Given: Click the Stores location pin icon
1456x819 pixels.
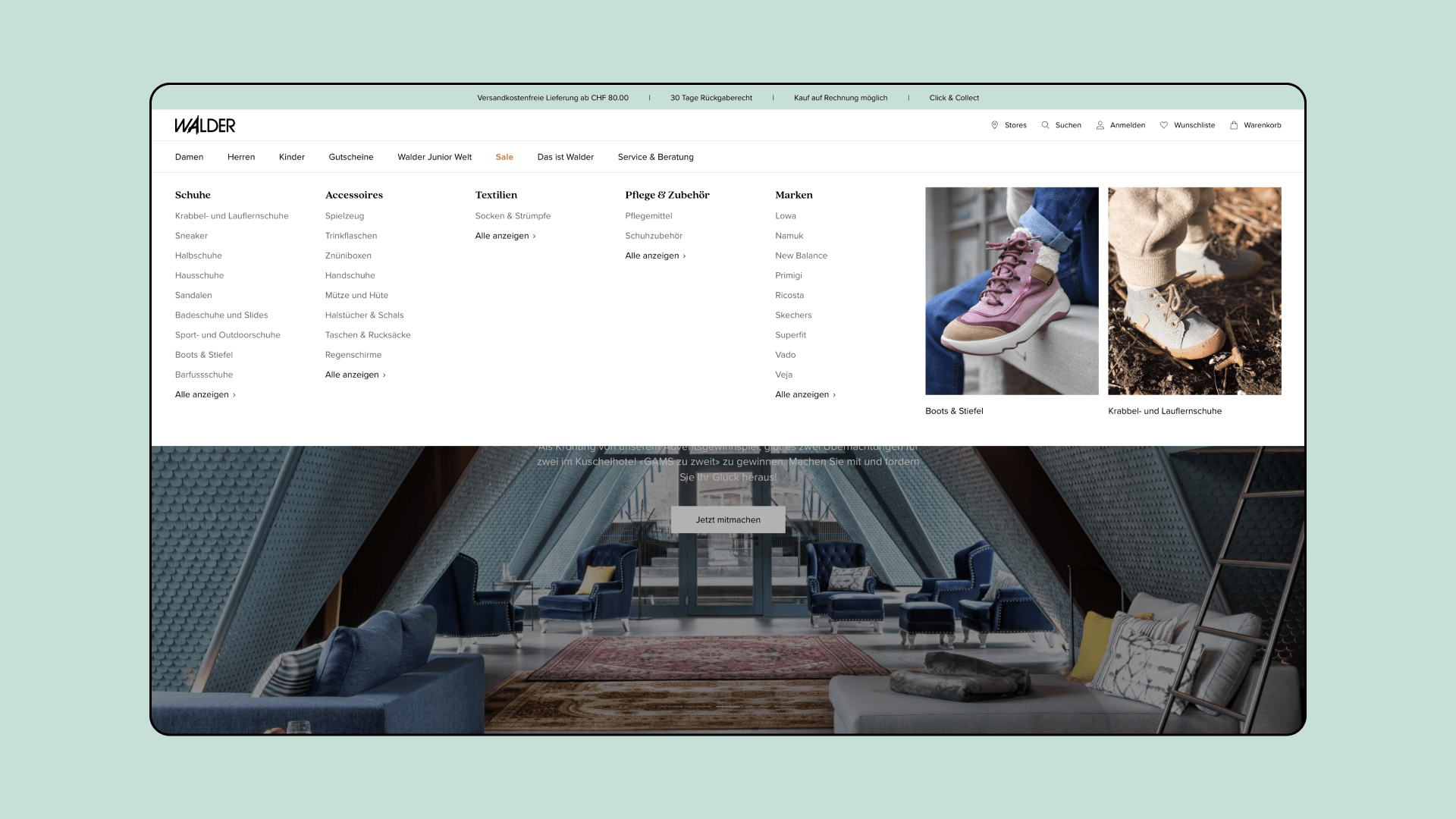Looking at the screenshot, I should (994, 125).
